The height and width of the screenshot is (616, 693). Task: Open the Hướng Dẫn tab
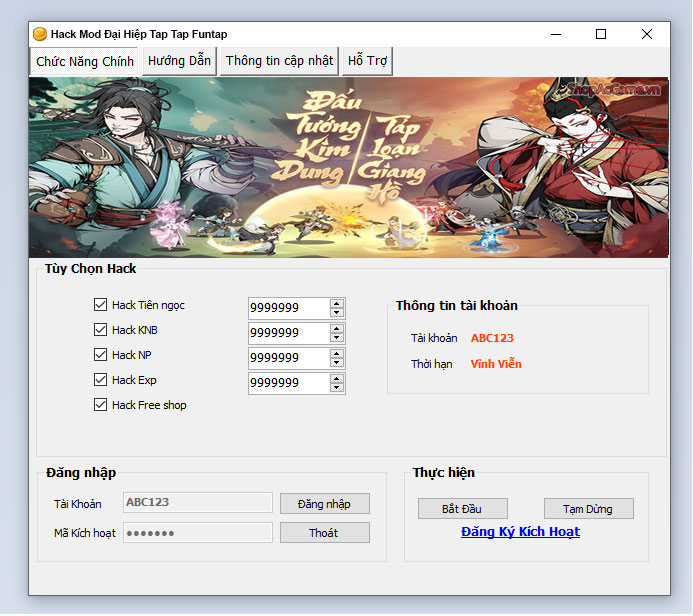pos(179,61)
